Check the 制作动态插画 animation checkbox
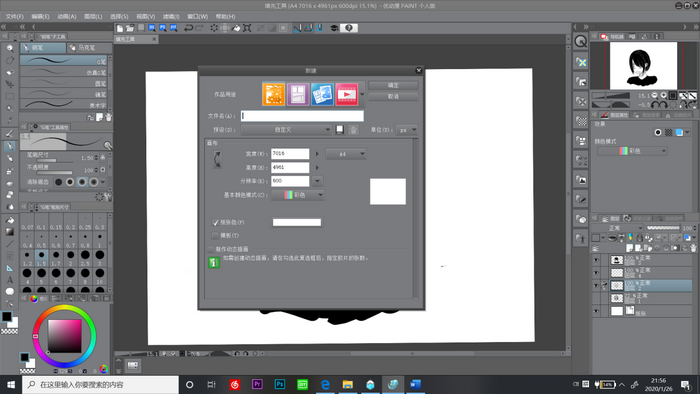The width and height of the screenshot is (700, 394). pyautogui.click(x=211, y=249)
